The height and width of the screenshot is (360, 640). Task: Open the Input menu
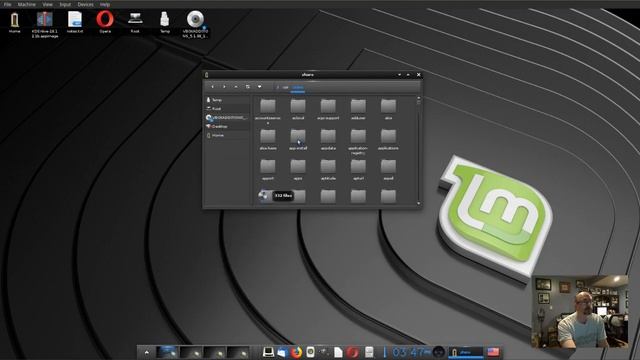(65, 4)
